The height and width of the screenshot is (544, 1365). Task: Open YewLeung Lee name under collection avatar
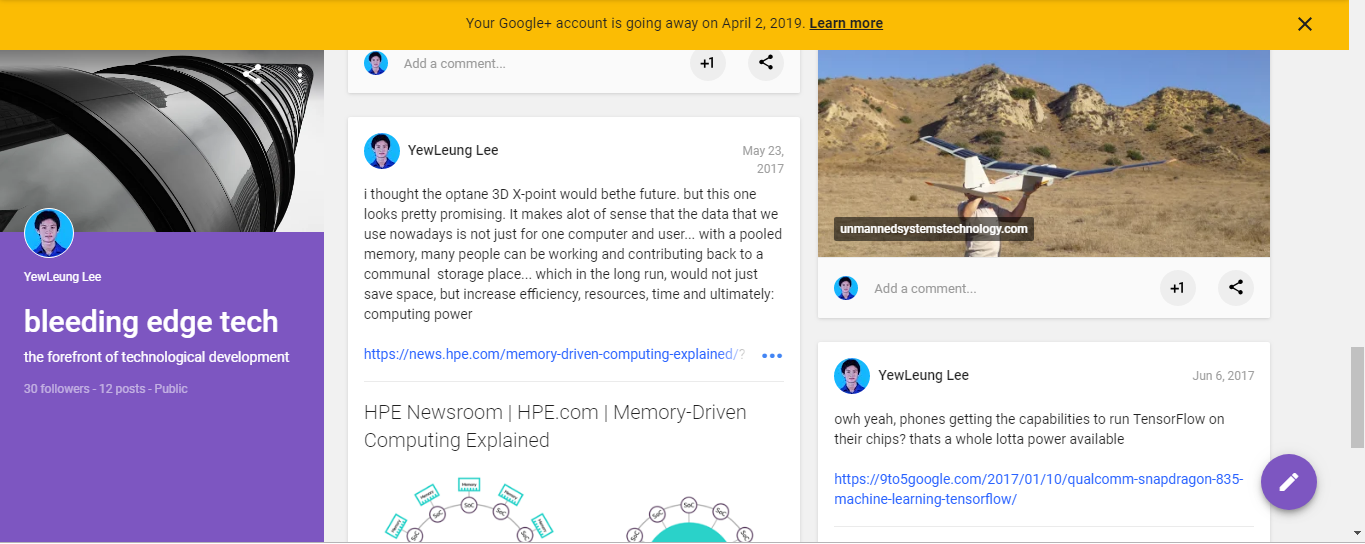click(62, 277)
